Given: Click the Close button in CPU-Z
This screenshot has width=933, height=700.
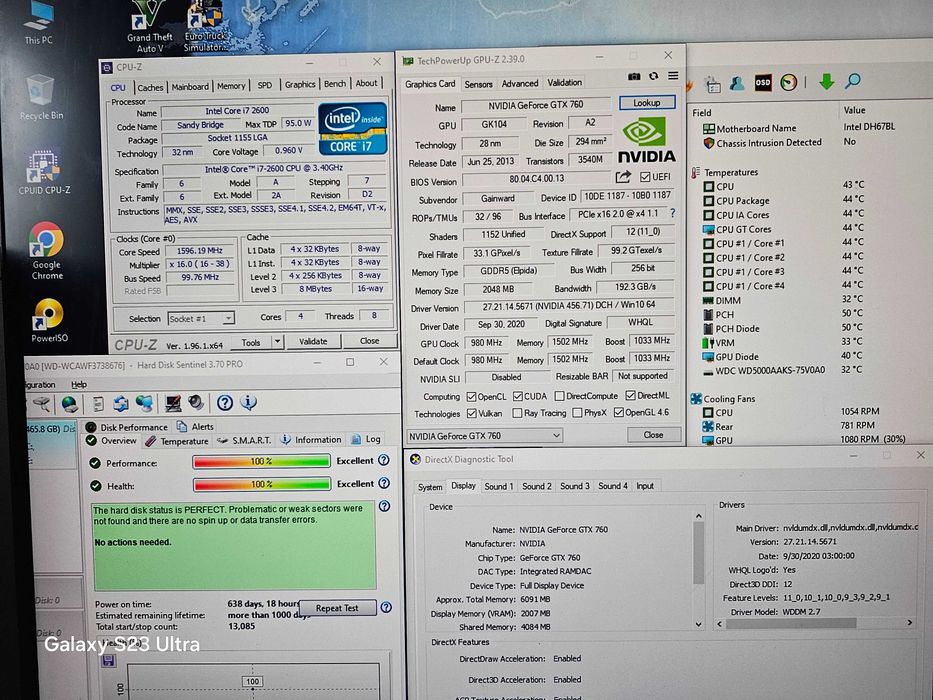Looking at the screenshot, I should (370, 340).
